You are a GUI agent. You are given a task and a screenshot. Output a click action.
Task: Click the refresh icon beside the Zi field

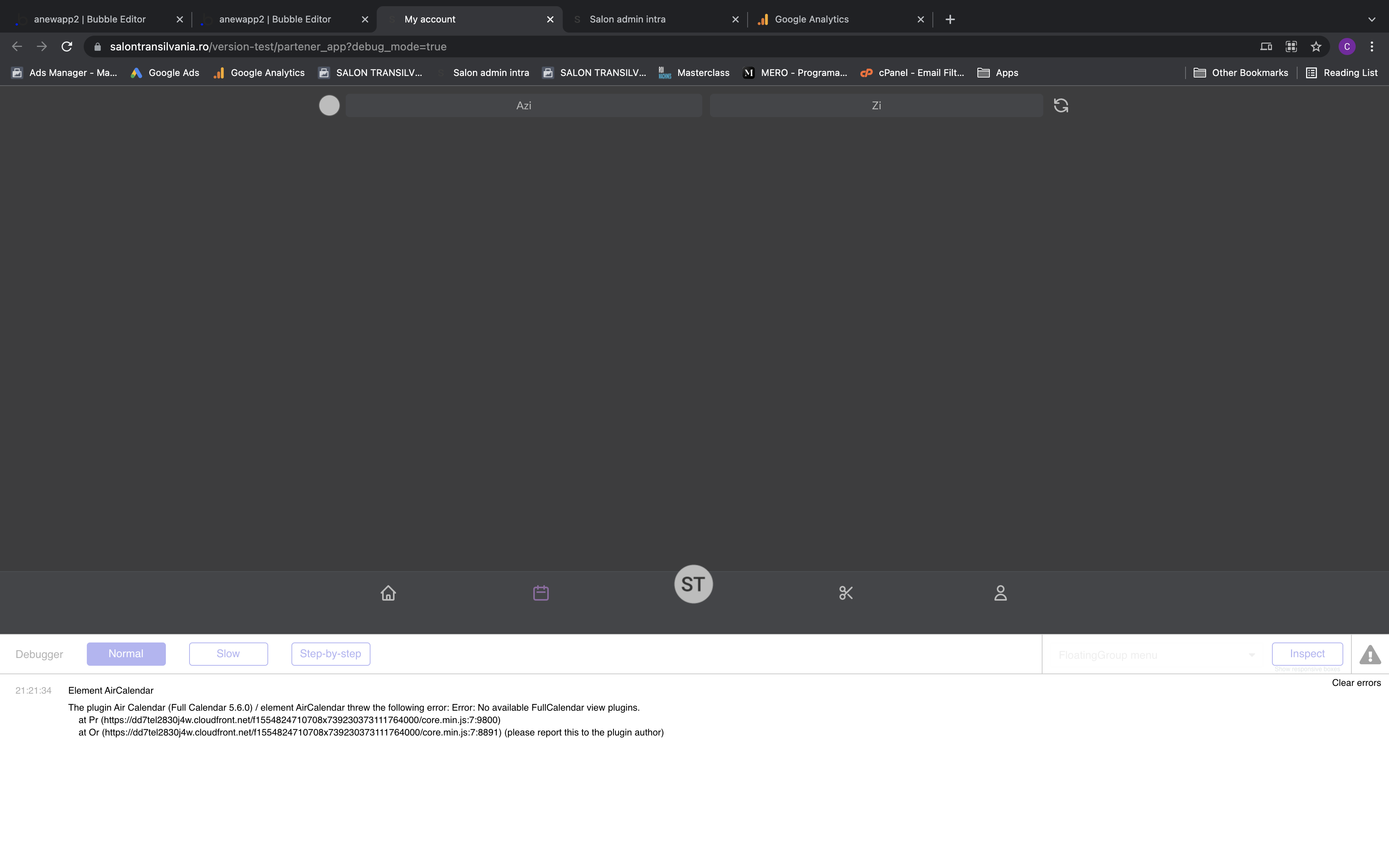click(1061, 105)
